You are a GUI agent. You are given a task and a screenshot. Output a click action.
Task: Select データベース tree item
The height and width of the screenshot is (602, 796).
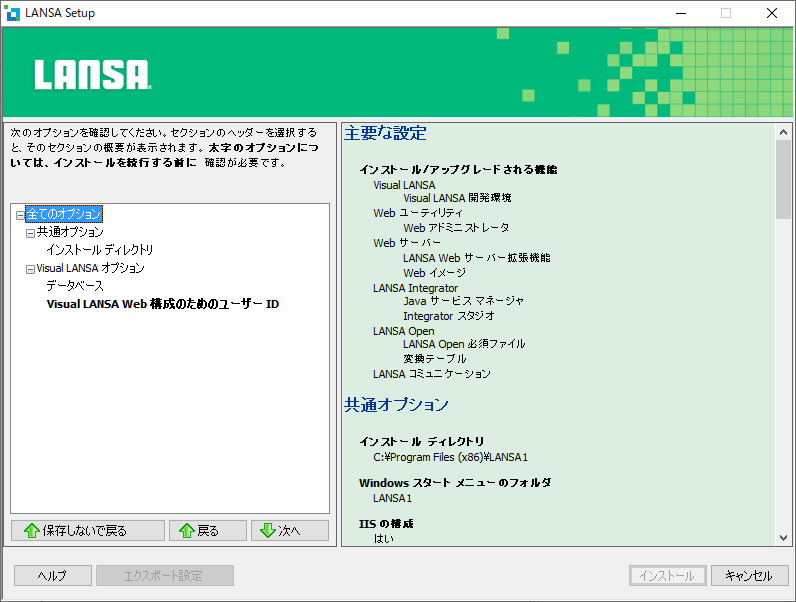75,286
